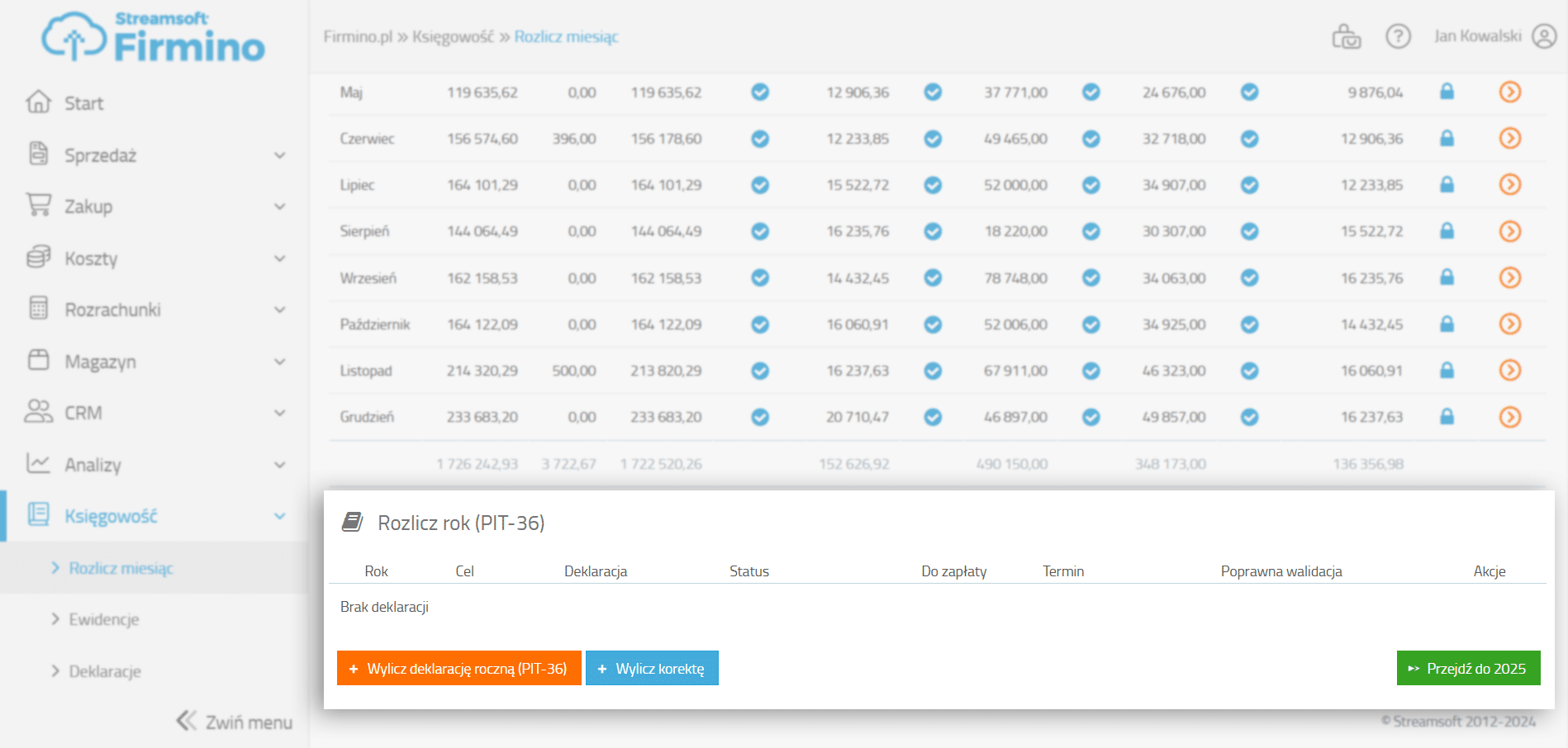Click the padlock icon in Grudzień row

click(x=1447, y=417)
